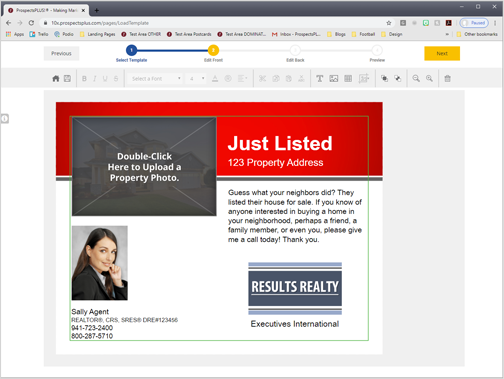
Task: Click the Bring to Front icon
Action: pyautogui.click(x=384, y=79)
